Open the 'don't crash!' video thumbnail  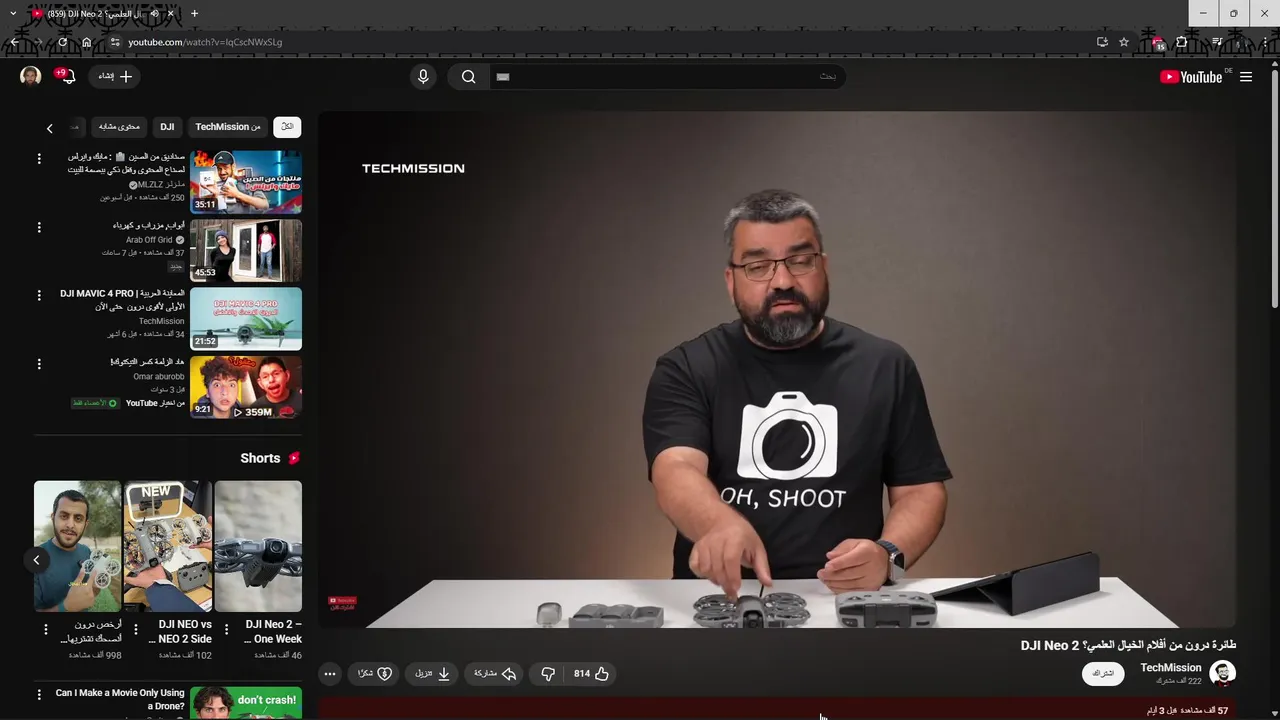(246, 703)
